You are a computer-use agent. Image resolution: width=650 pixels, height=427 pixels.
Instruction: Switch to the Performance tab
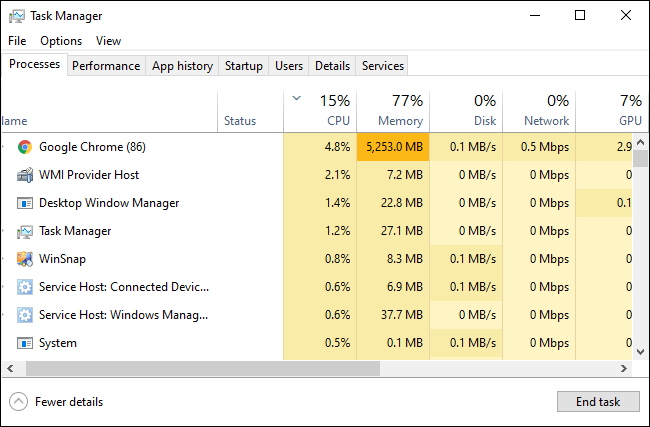[x=106, y=66]
